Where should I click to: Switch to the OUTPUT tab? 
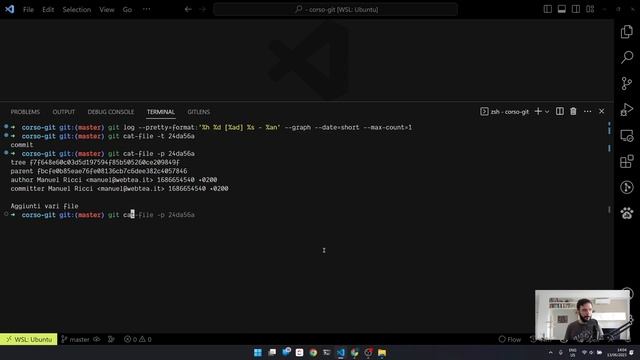pyautogui.click(x=64, y=112)
